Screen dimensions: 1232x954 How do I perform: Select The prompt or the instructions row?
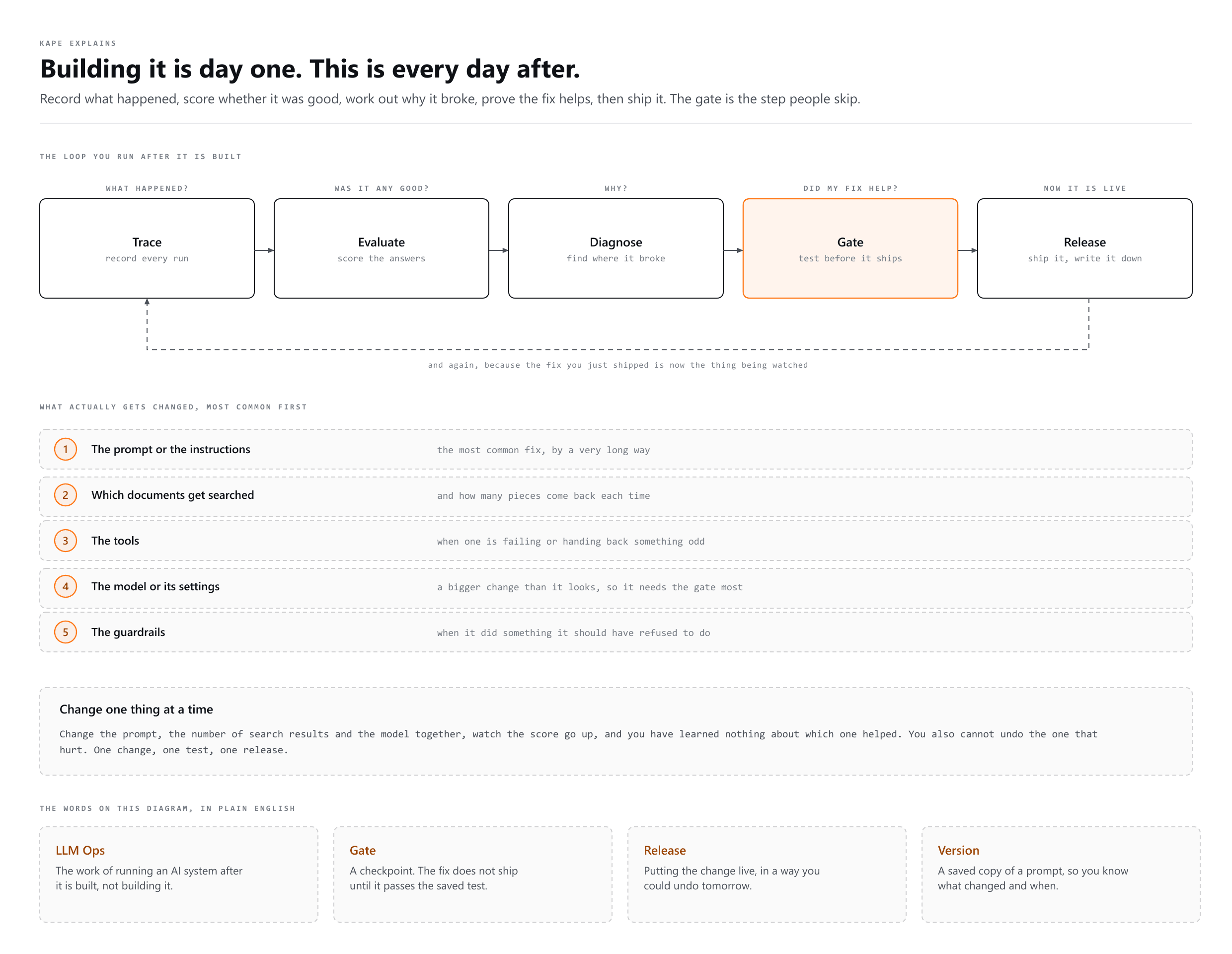pos(616,449)
